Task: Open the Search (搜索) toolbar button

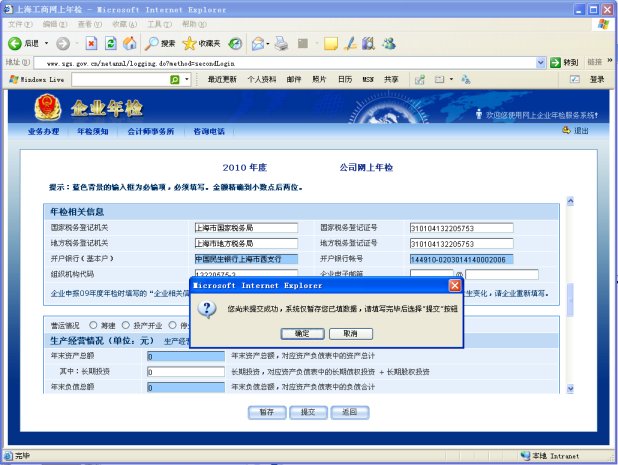Action: [x=160, y=44]
